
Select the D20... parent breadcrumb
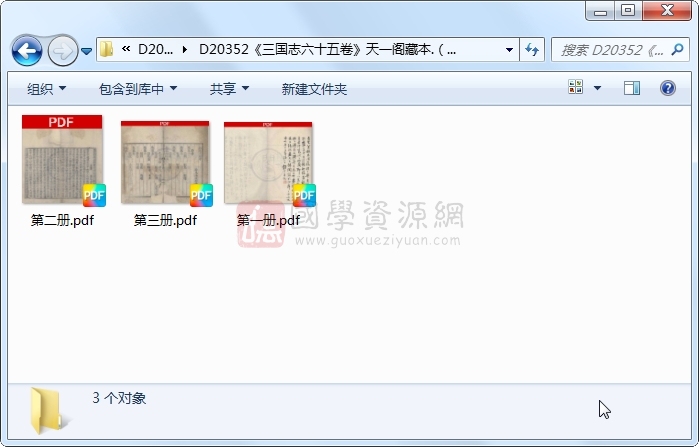(155, 49)
